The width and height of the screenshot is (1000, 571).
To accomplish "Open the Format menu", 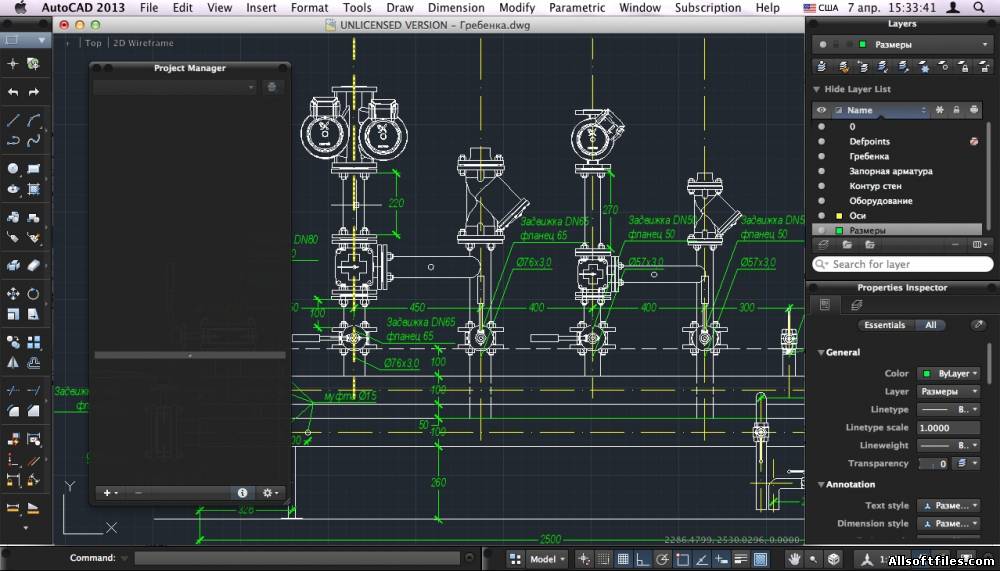I will point(309,8).
